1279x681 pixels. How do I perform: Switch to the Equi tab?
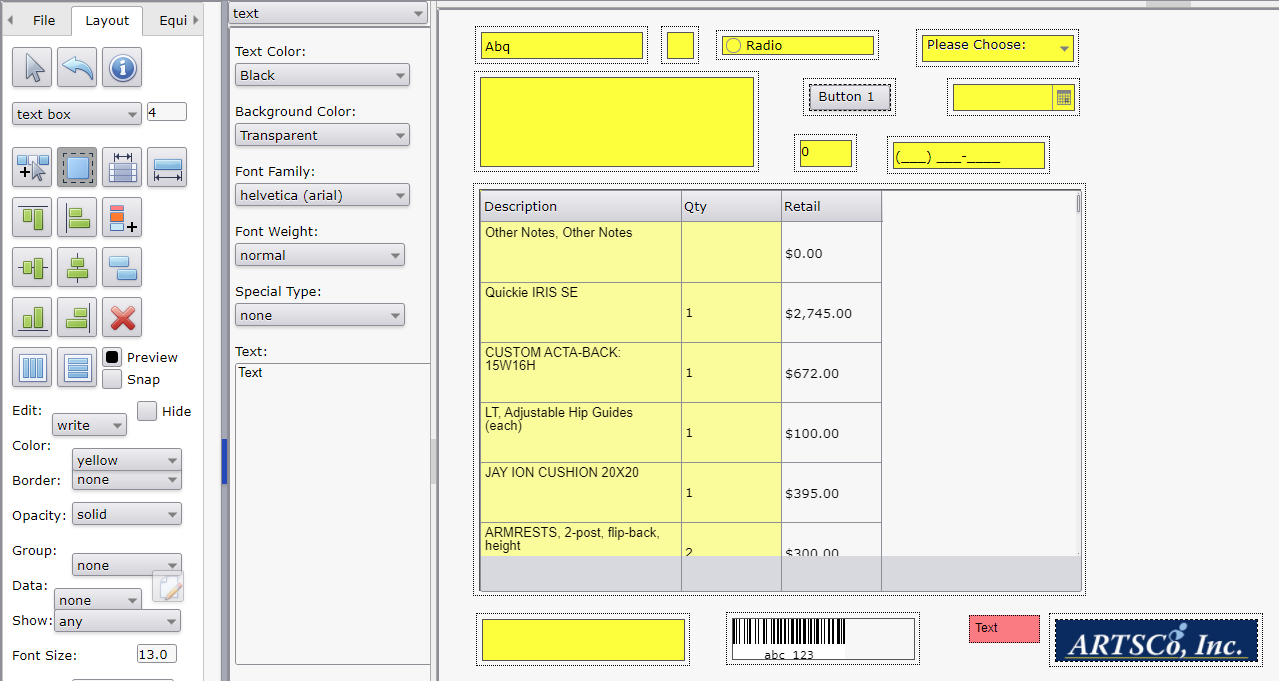point(173,20)
